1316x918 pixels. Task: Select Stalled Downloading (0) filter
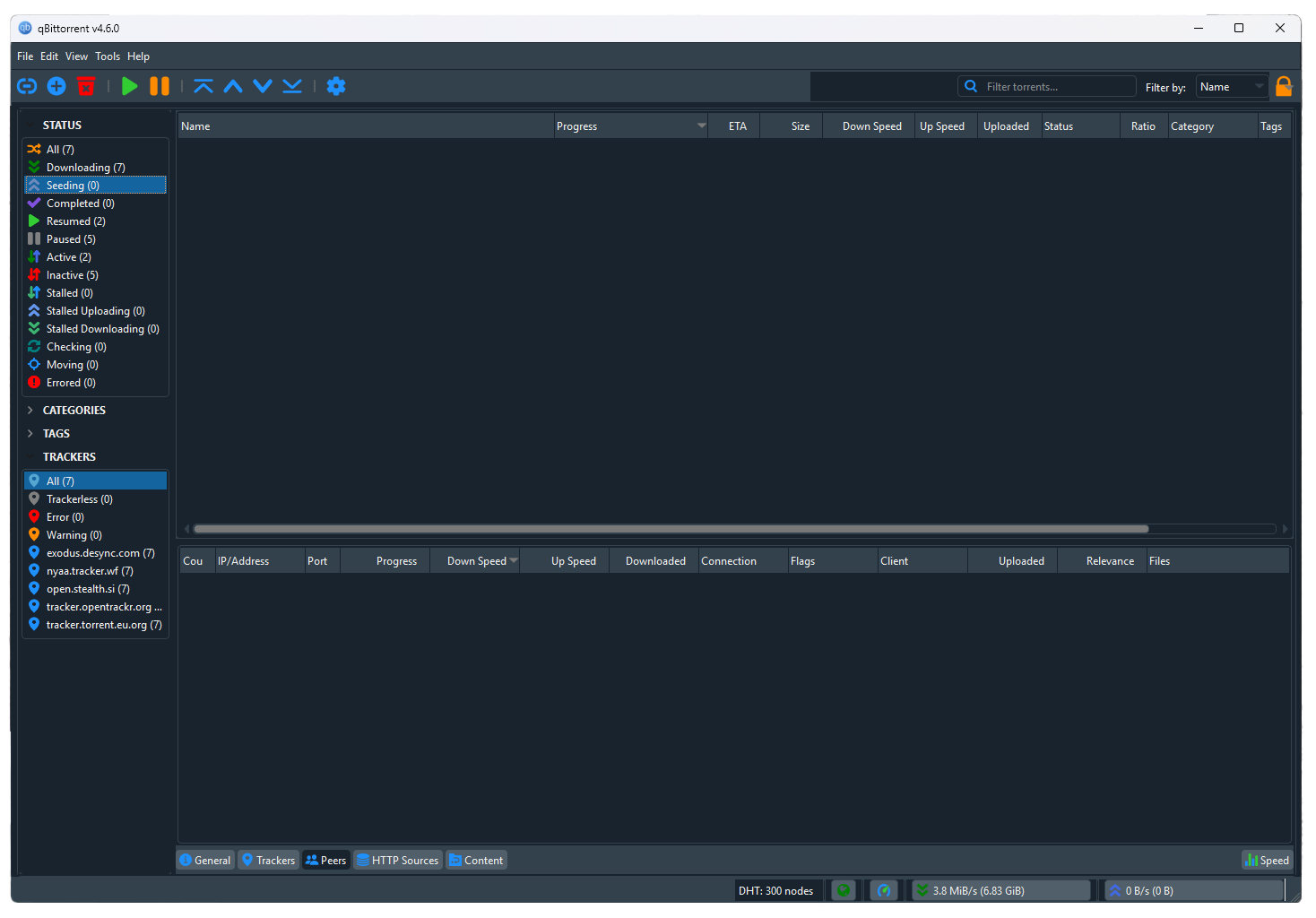point(96,329)
